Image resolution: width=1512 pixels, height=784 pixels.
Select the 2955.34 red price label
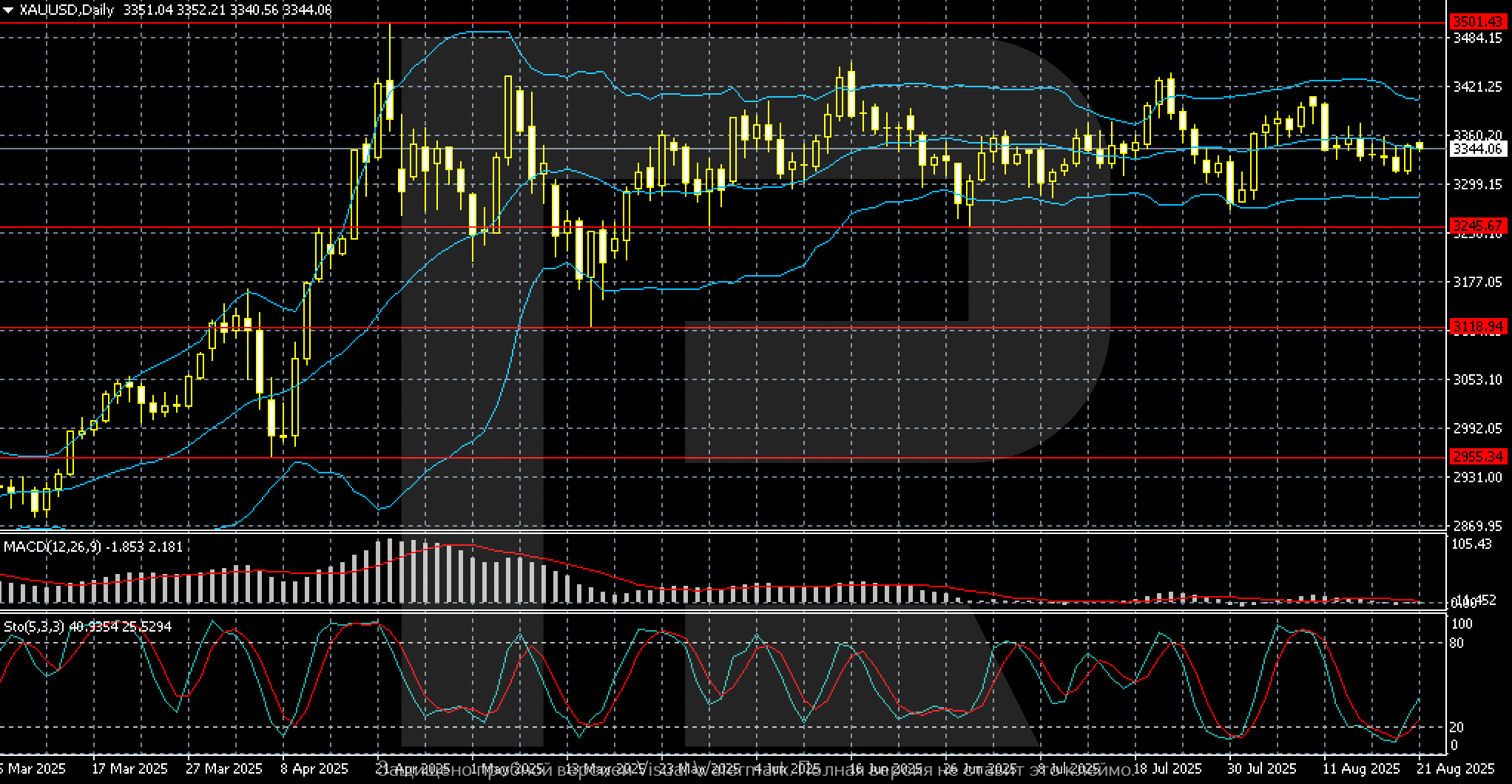click(1476, 456)
